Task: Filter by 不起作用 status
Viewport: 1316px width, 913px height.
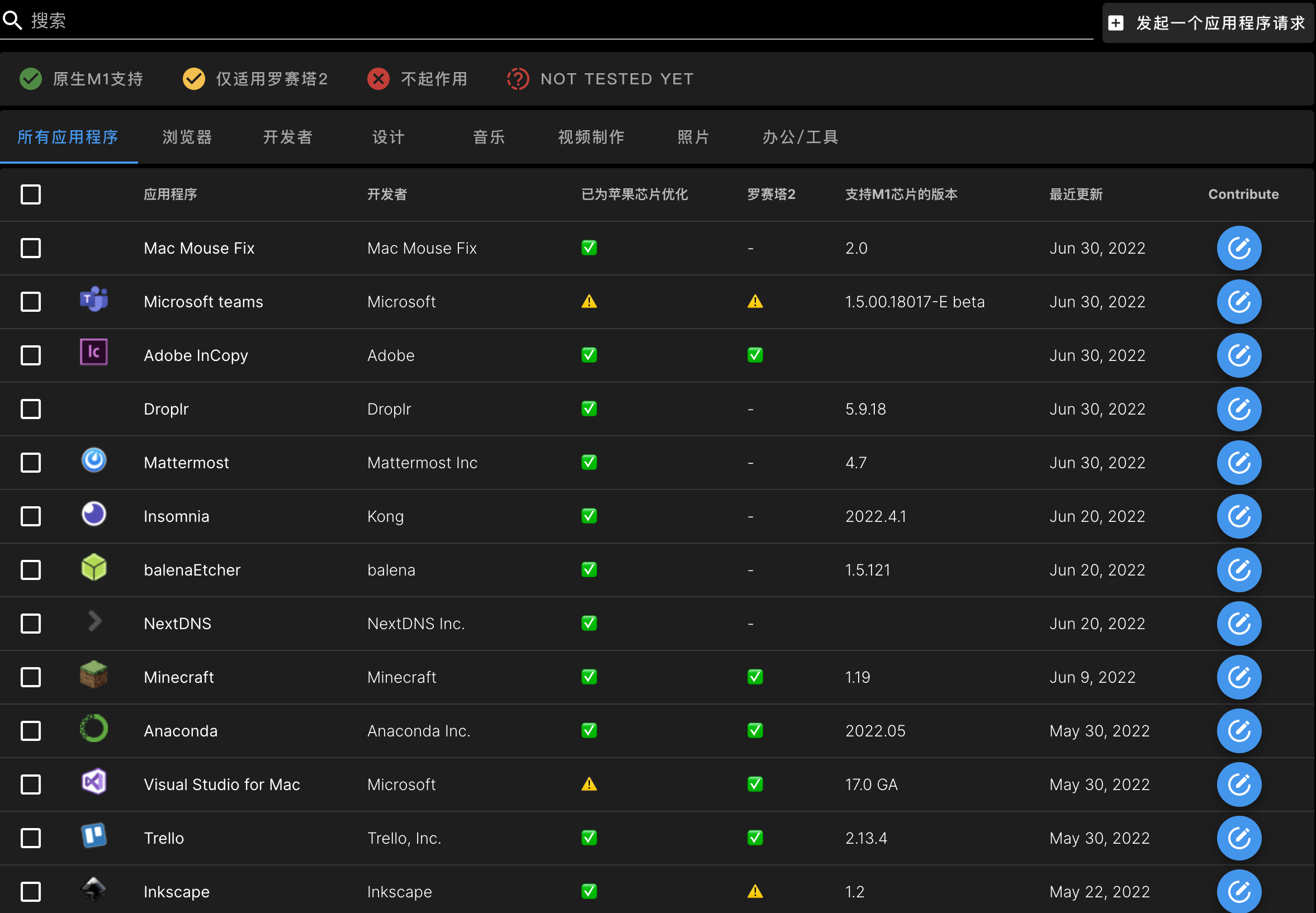Action: click(x=418, y=79)
